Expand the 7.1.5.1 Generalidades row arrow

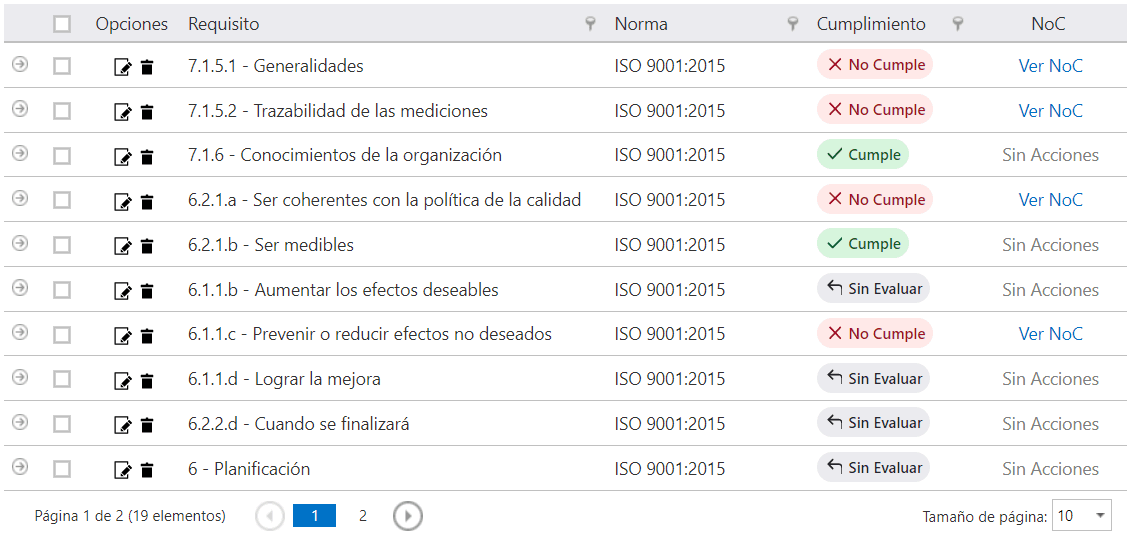20,64
